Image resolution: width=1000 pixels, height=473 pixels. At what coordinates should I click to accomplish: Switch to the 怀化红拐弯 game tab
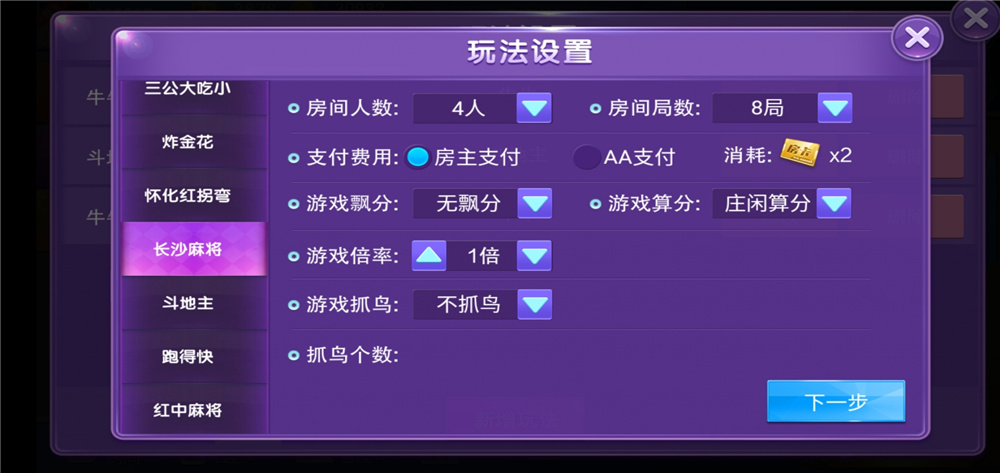(188, 195)
